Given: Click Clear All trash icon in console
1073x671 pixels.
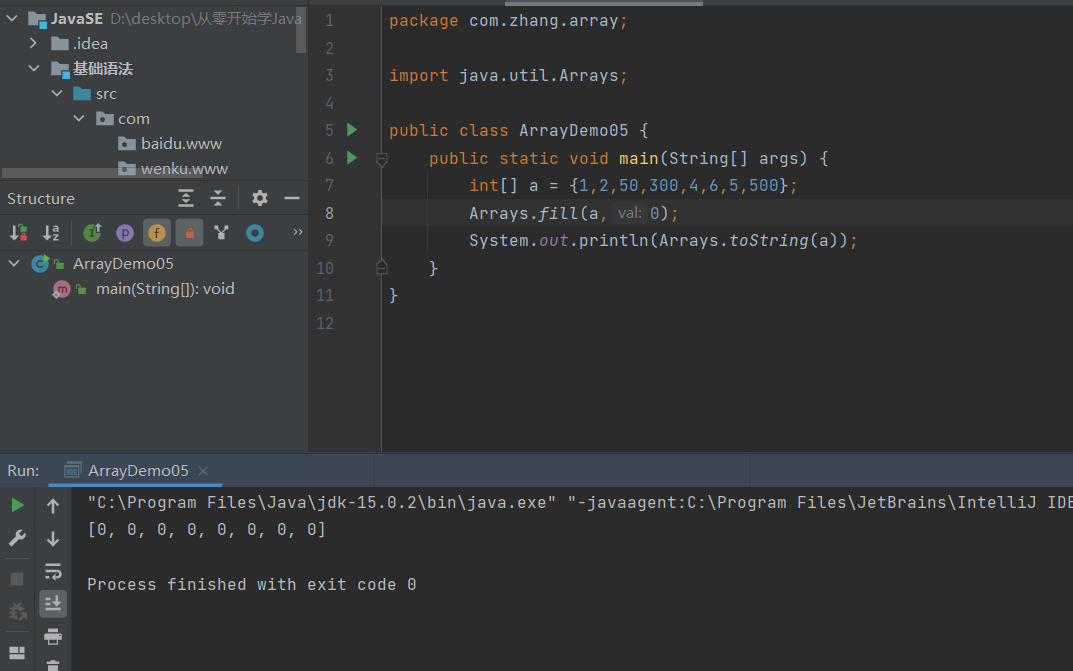Looking at the screenshot, I should 53,665.
